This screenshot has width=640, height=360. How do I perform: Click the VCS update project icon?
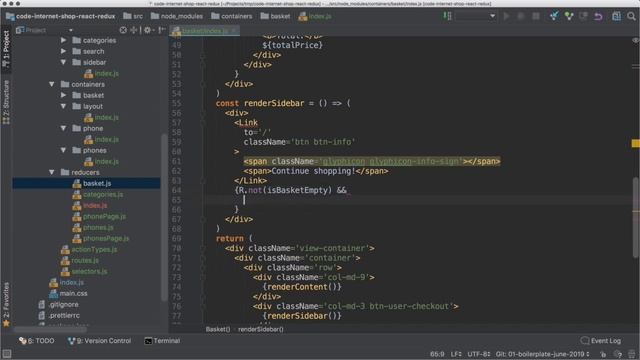[554, 16]
